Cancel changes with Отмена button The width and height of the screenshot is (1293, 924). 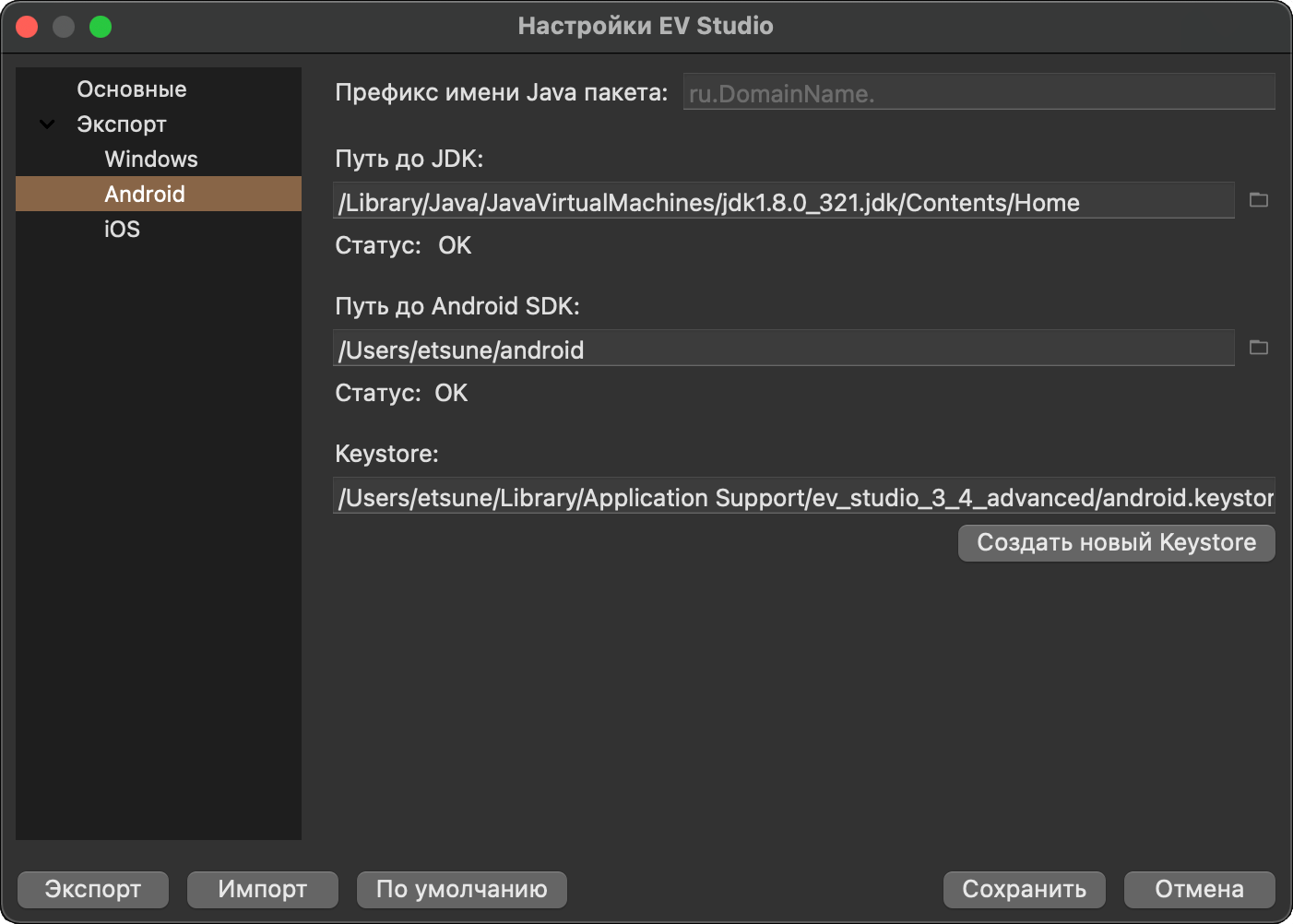coord(1199,889)
